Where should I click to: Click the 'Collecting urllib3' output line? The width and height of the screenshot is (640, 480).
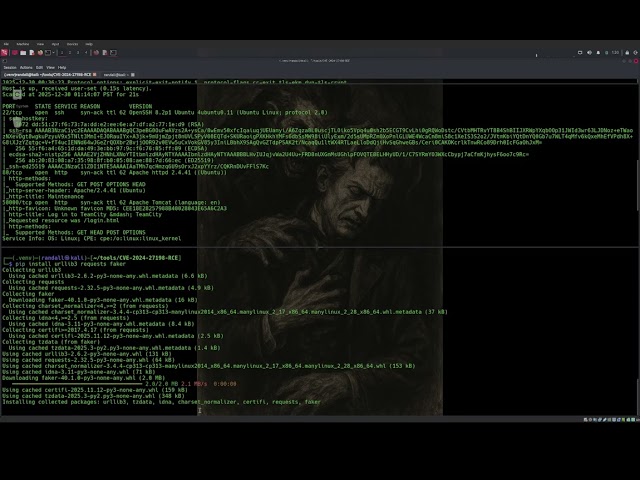click(x=31, y=270)
